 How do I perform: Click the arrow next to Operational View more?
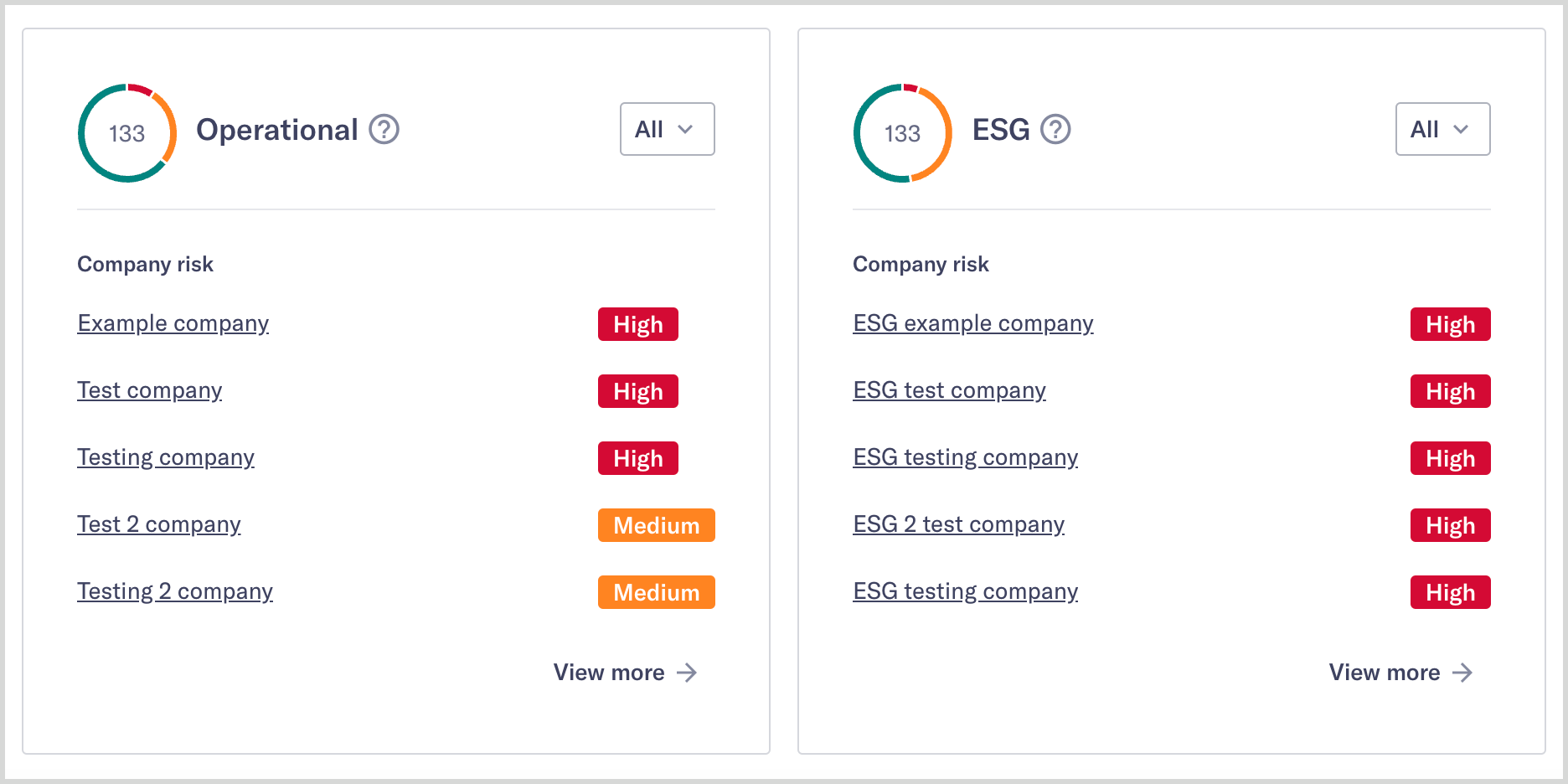pos(687,673)
